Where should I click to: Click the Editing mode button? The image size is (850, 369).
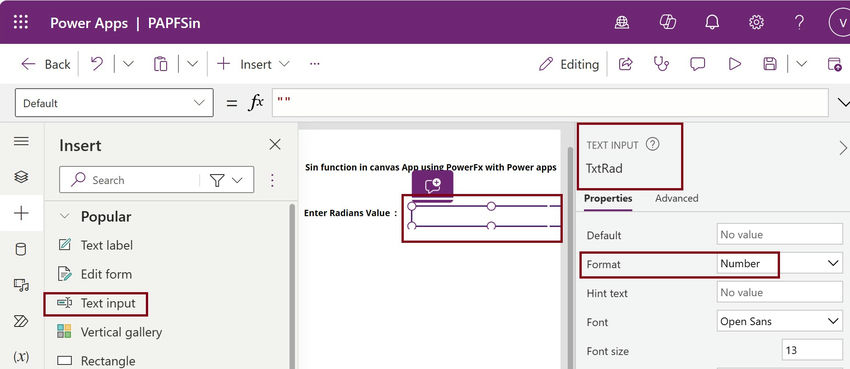tap(569, 64)
